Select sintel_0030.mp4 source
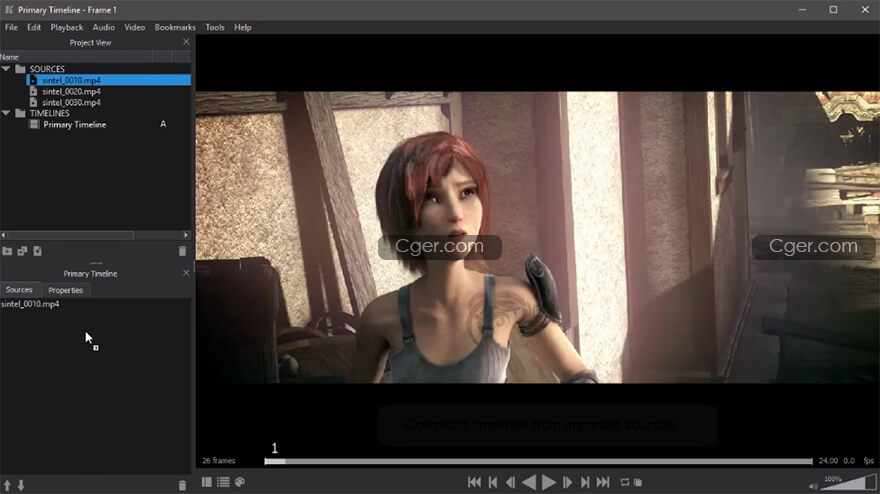 [71, 103]
